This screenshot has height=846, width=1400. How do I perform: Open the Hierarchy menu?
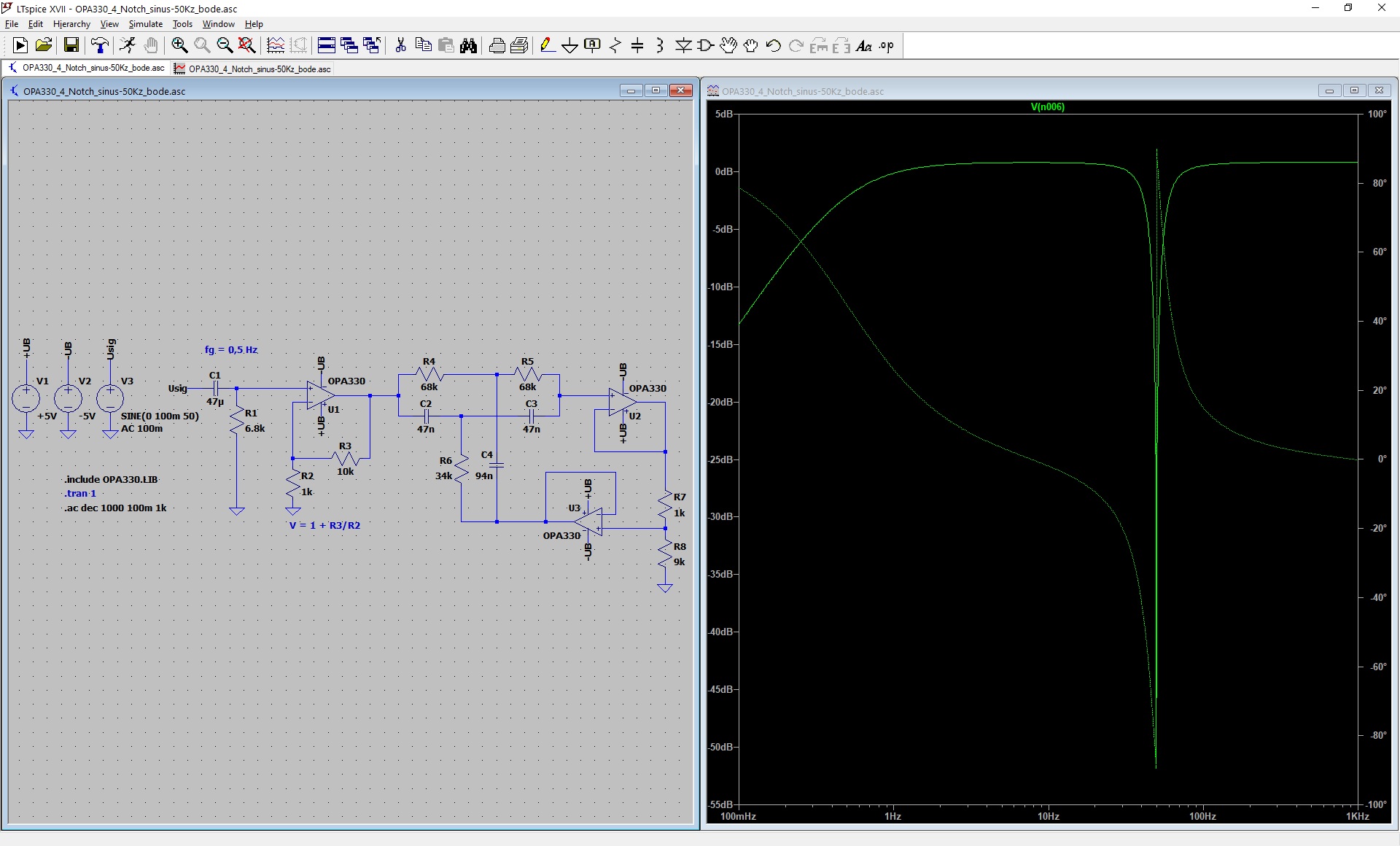click(71, 24)
